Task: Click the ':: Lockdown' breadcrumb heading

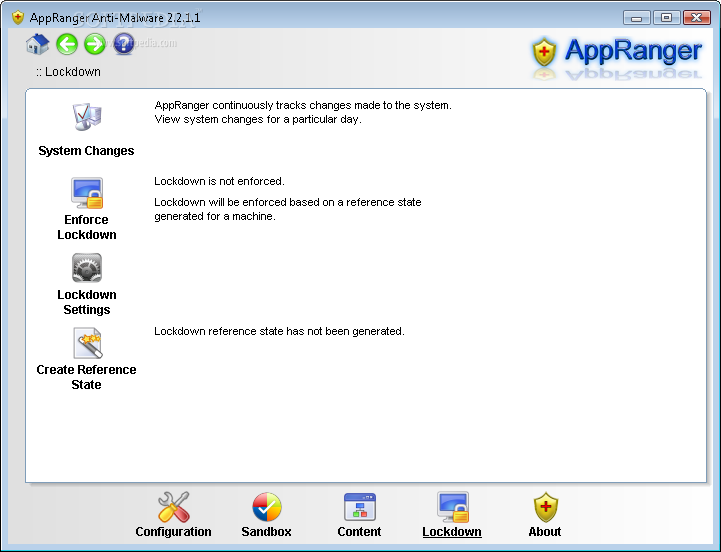Action: 68,72
